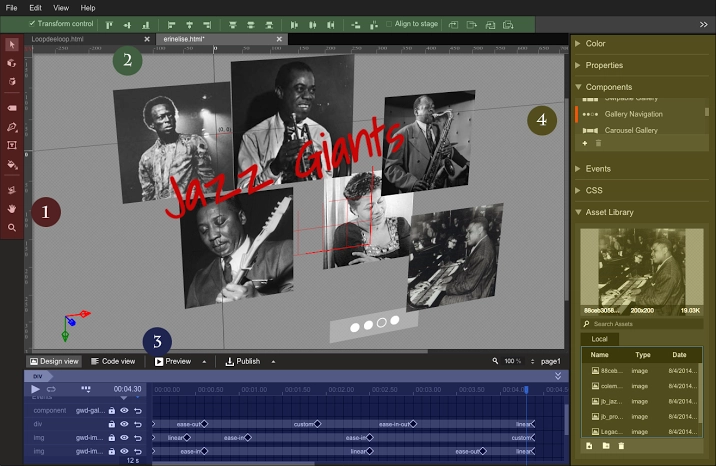
Task: Click the ease-in-out keyframe on div layer
Action: point(413,424)
